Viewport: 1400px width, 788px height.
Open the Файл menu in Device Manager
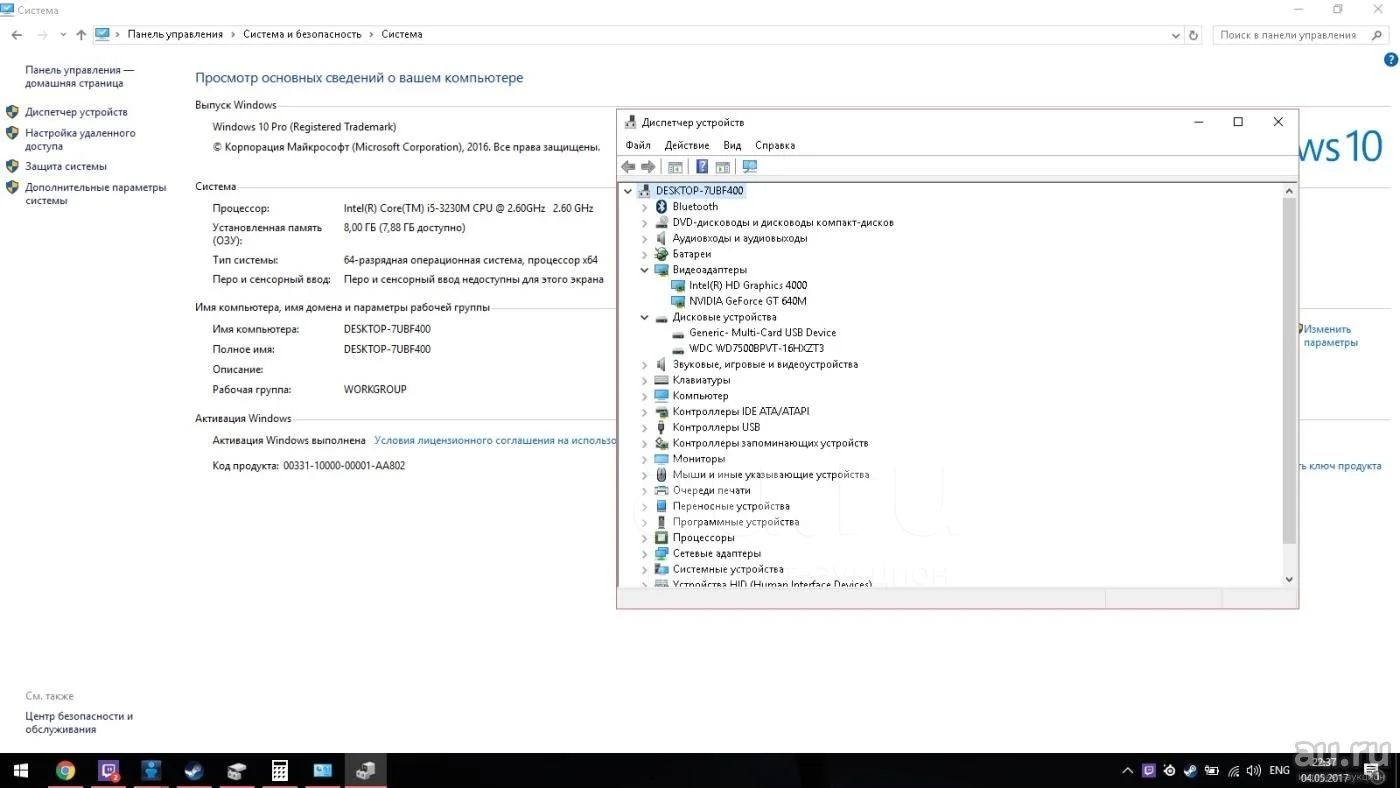(637, 145)
